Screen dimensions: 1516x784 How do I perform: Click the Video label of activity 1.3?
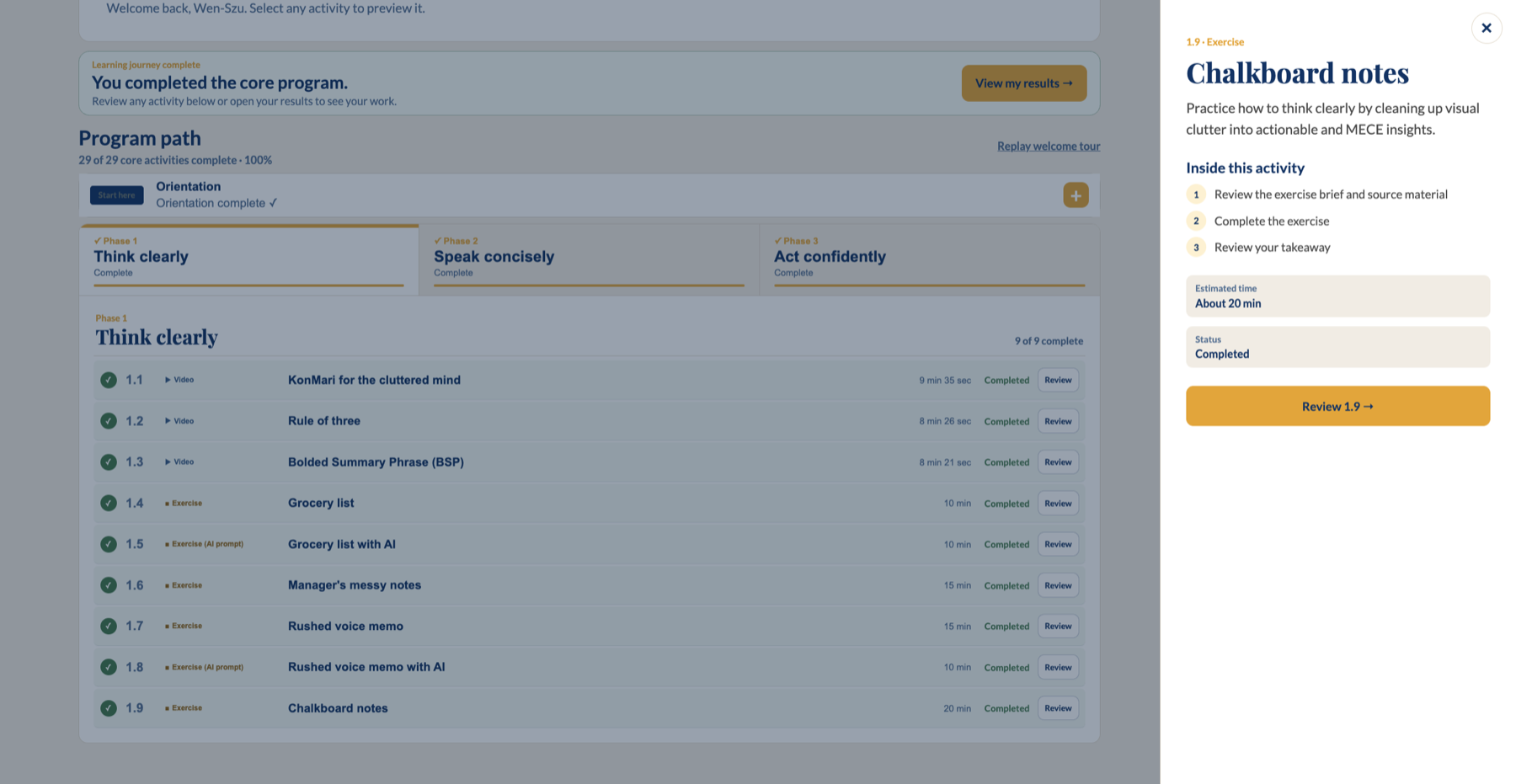click(179, 462)
